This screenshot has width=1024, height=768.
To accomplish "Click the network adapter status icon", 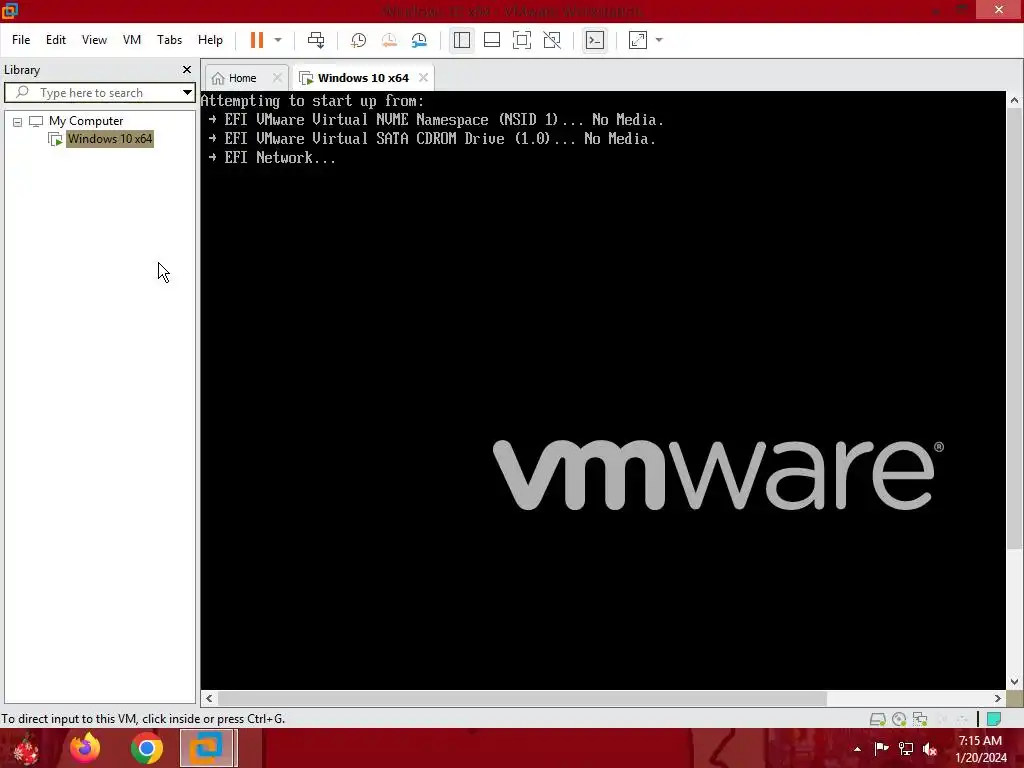I will click(x=920, y=719).
